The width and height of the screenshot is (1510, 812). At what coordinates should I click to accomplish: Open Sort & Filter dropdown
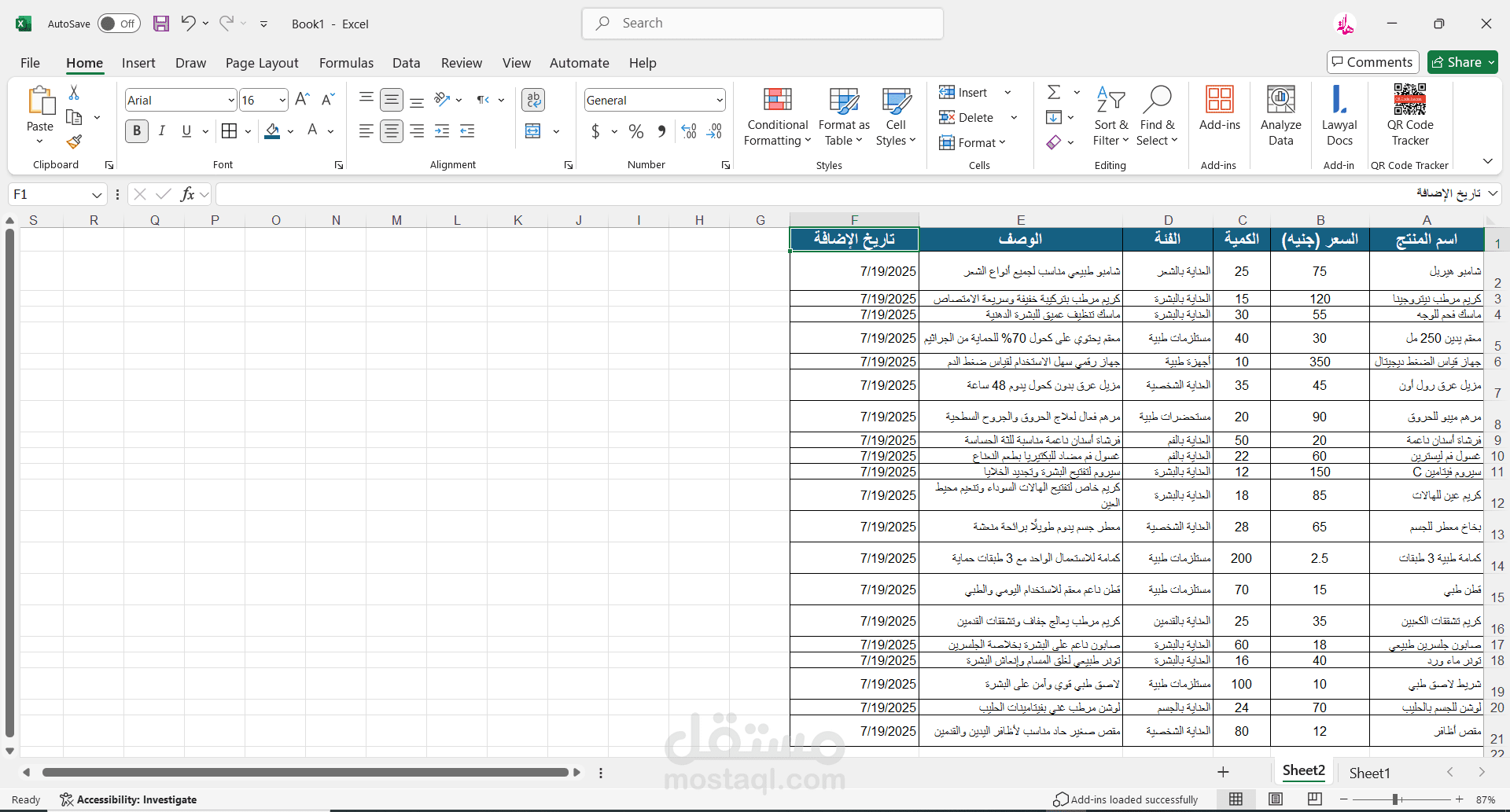(x=1110, y=116)
